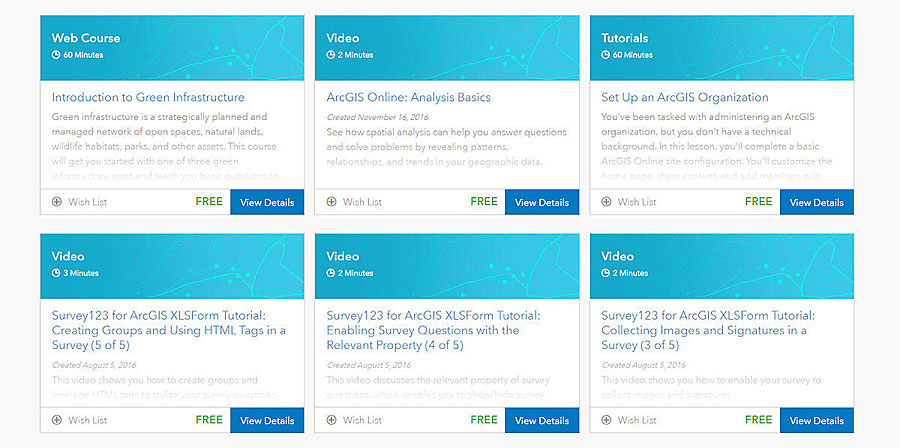View Details for Introduction to Green Infrastructure
The image size is (900, 448).
click(x=267, y=202)
